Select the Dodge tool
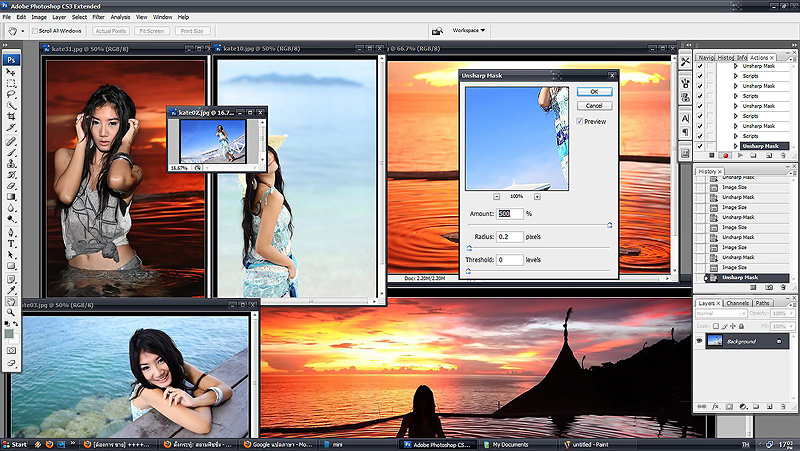This screenshot has height=451, width=800. [x=11, y=219]
